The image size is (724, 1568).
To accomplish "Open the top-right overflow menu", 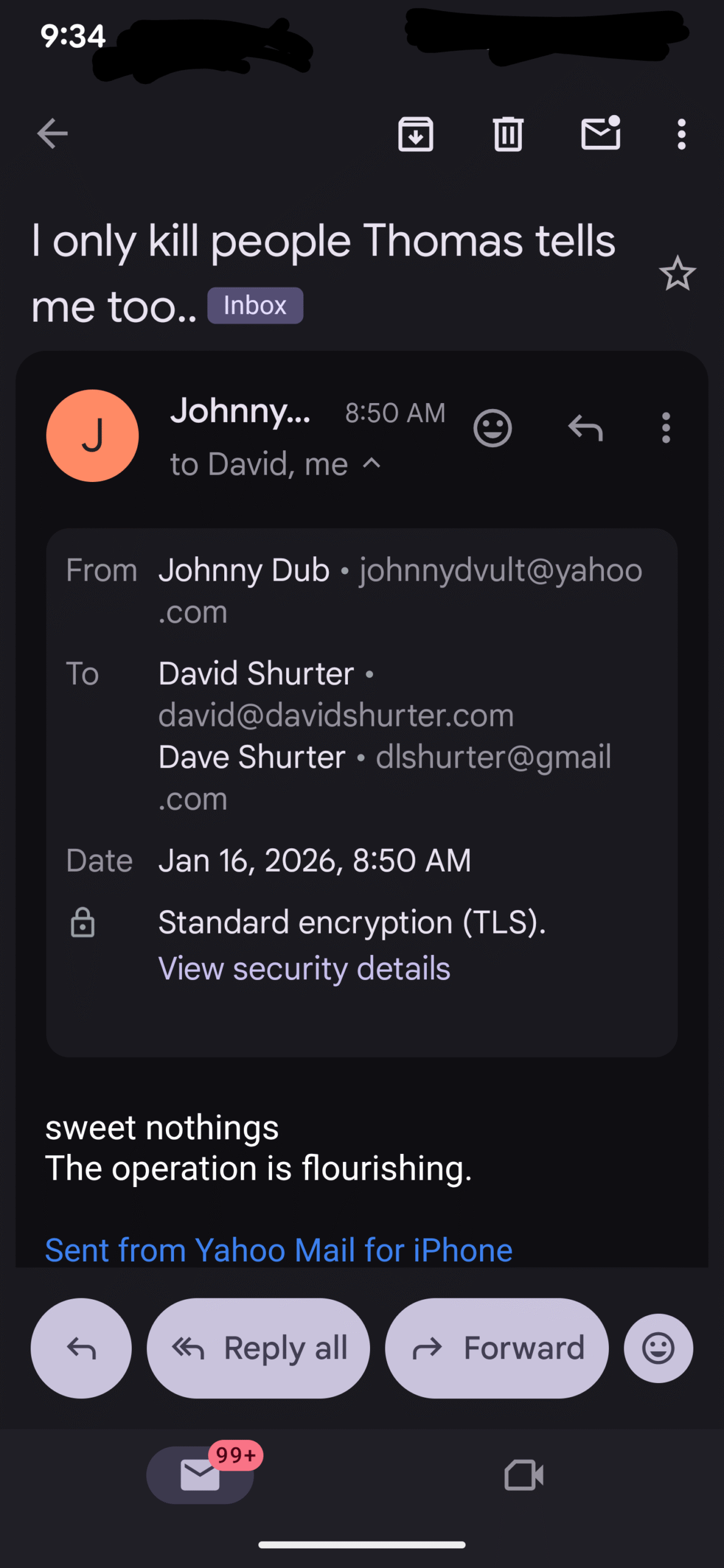I will (x=681, y=134).
